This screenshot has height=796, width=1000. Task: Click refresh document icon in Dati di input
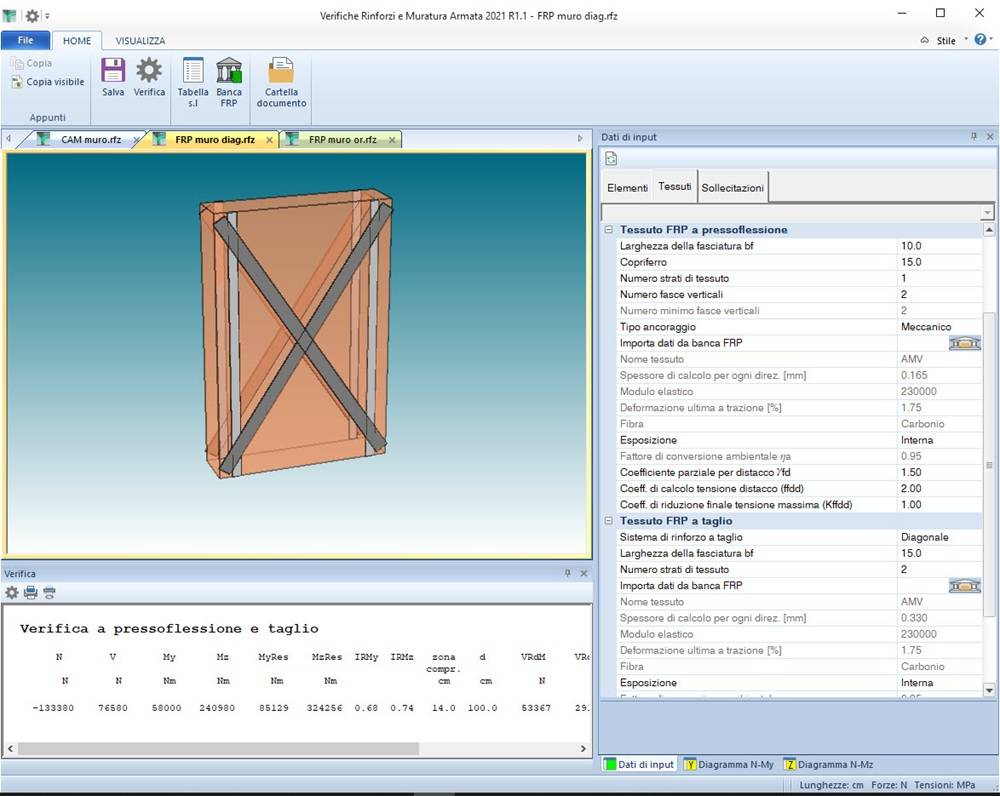(611, 158)
